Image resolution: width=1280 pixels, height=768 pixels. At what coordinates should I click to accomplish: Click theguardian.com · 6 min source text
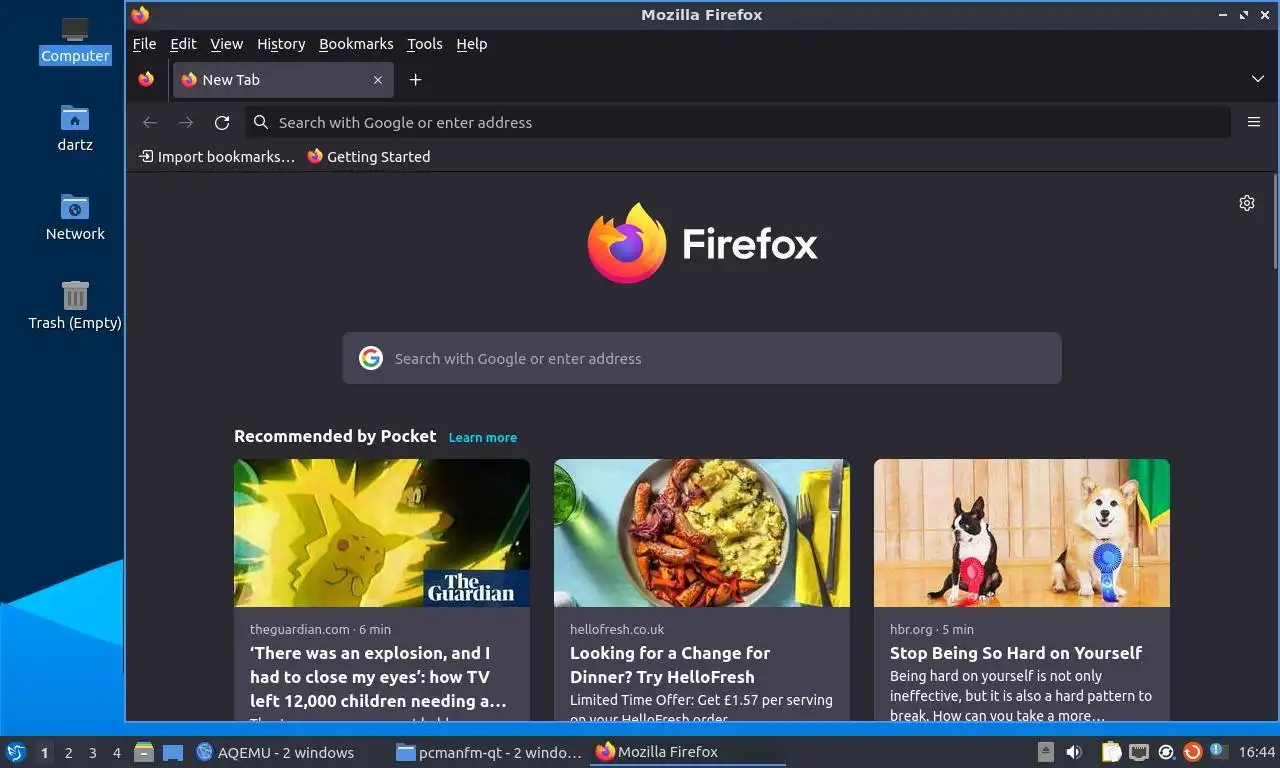click(320, 630)
